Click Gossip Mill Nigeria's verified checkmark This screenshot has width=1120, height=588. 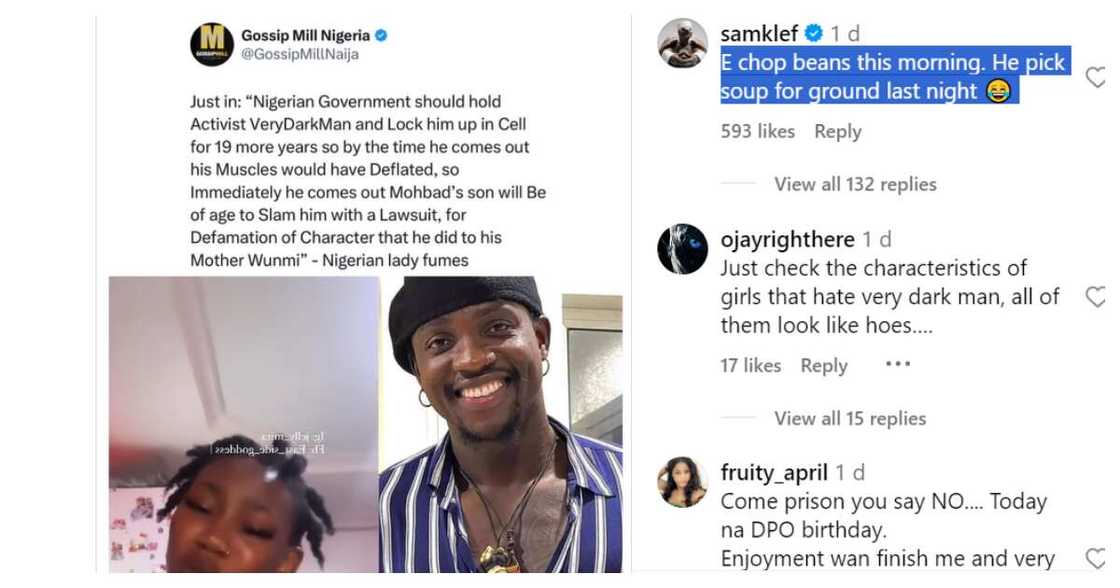coord(381,36)
